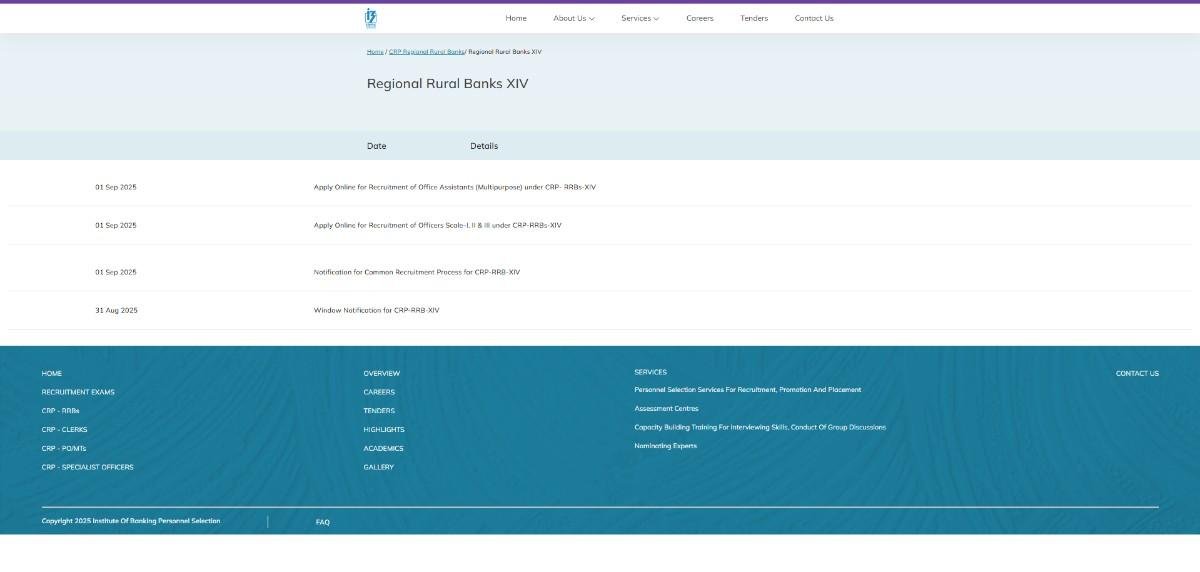Expand the Services dropdown menu
This screenshot has height=572, width=1200.
pos(639,18)
